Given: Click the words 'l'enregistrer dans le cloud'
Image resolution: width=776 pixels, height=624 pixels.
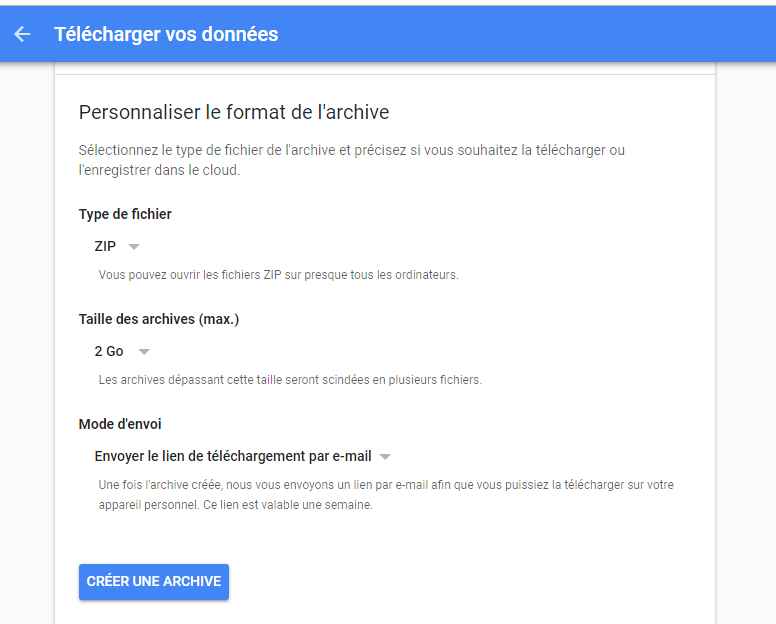Looking at the screenshot, I should pos(158,170).
